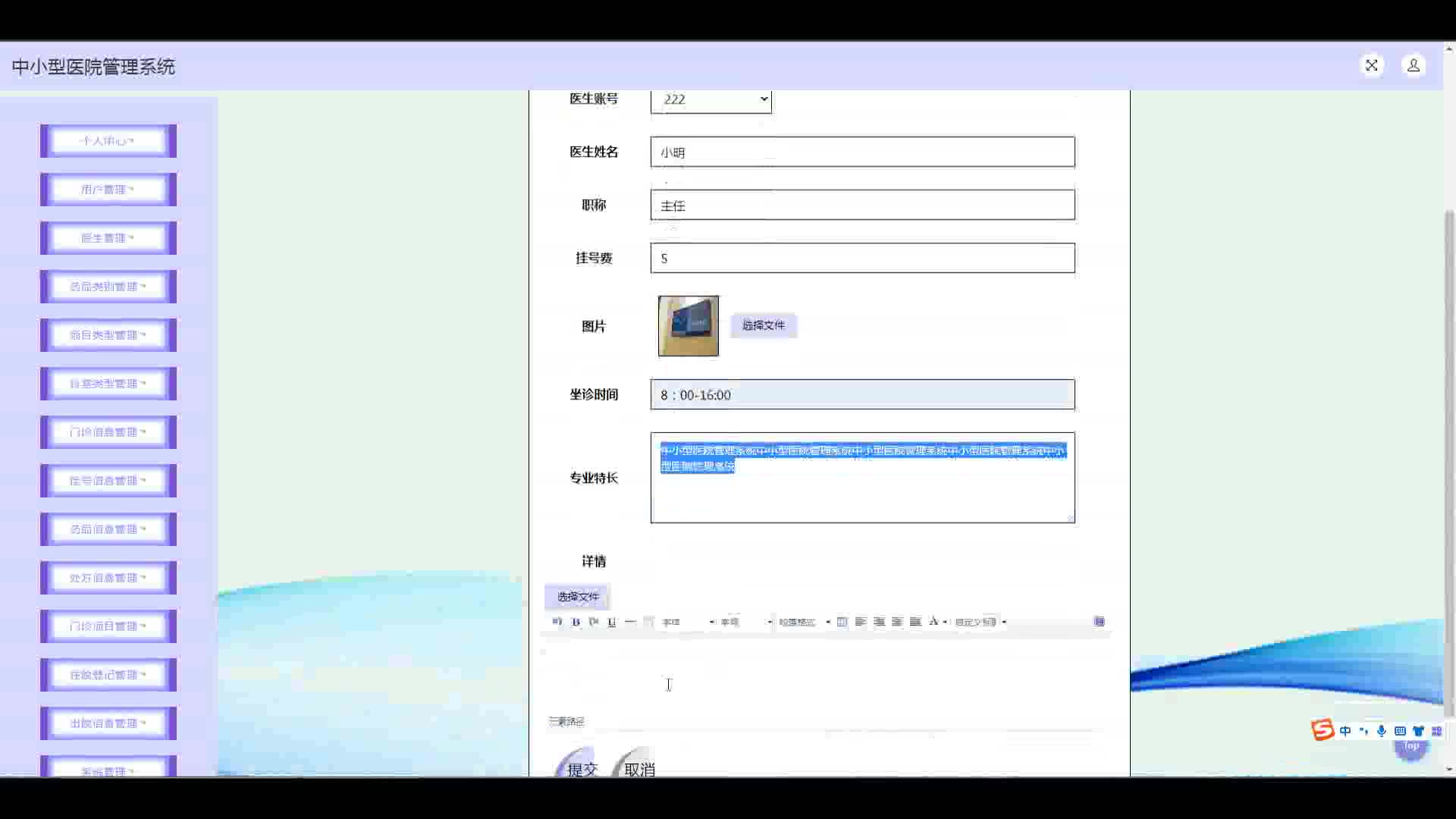Toggle underline formatting in editor toolbar

point(612,622)
